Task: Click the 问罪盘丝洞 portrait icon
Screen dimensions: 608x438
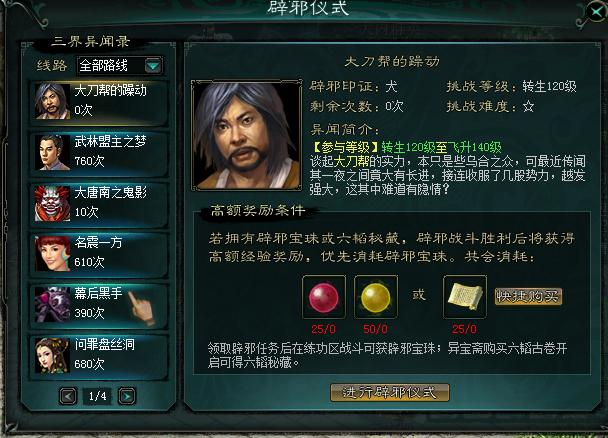Action: (52, 355)
